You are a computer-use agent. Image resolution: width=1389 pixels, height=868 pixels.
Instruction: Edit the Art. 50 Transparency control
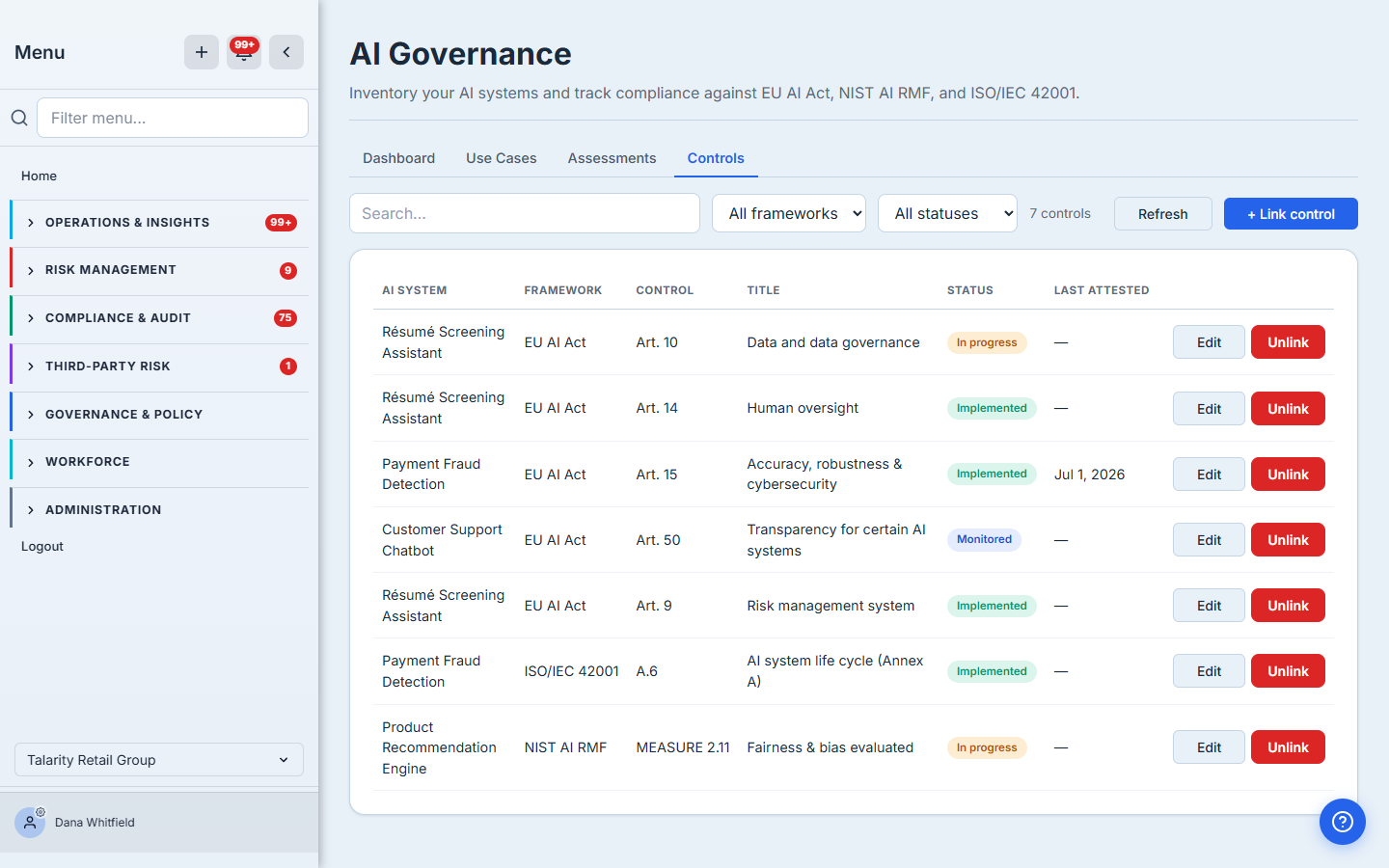click(1209, 540)
